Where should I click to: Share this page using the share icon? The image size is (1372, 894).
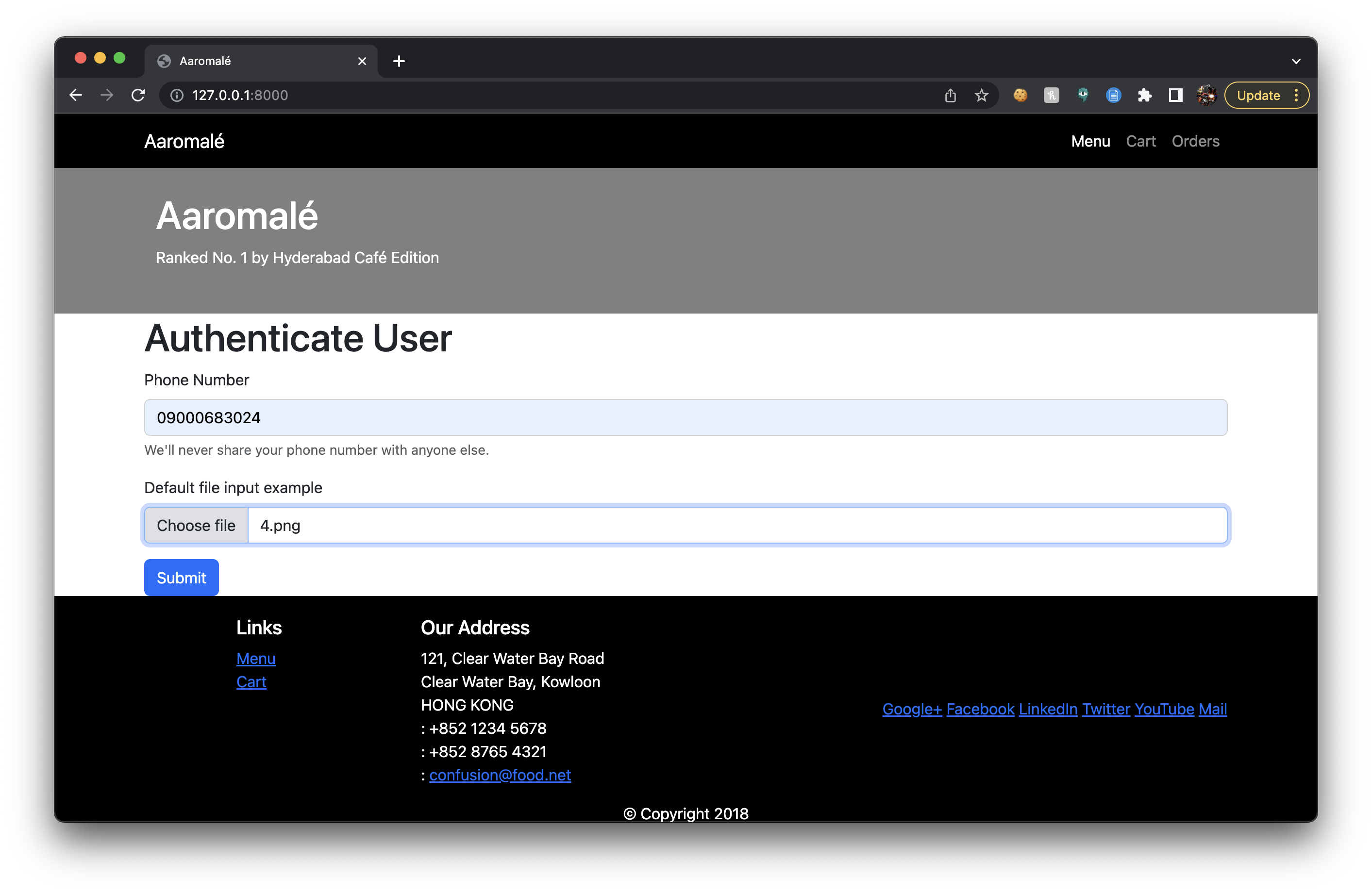[x=951, y=95]
